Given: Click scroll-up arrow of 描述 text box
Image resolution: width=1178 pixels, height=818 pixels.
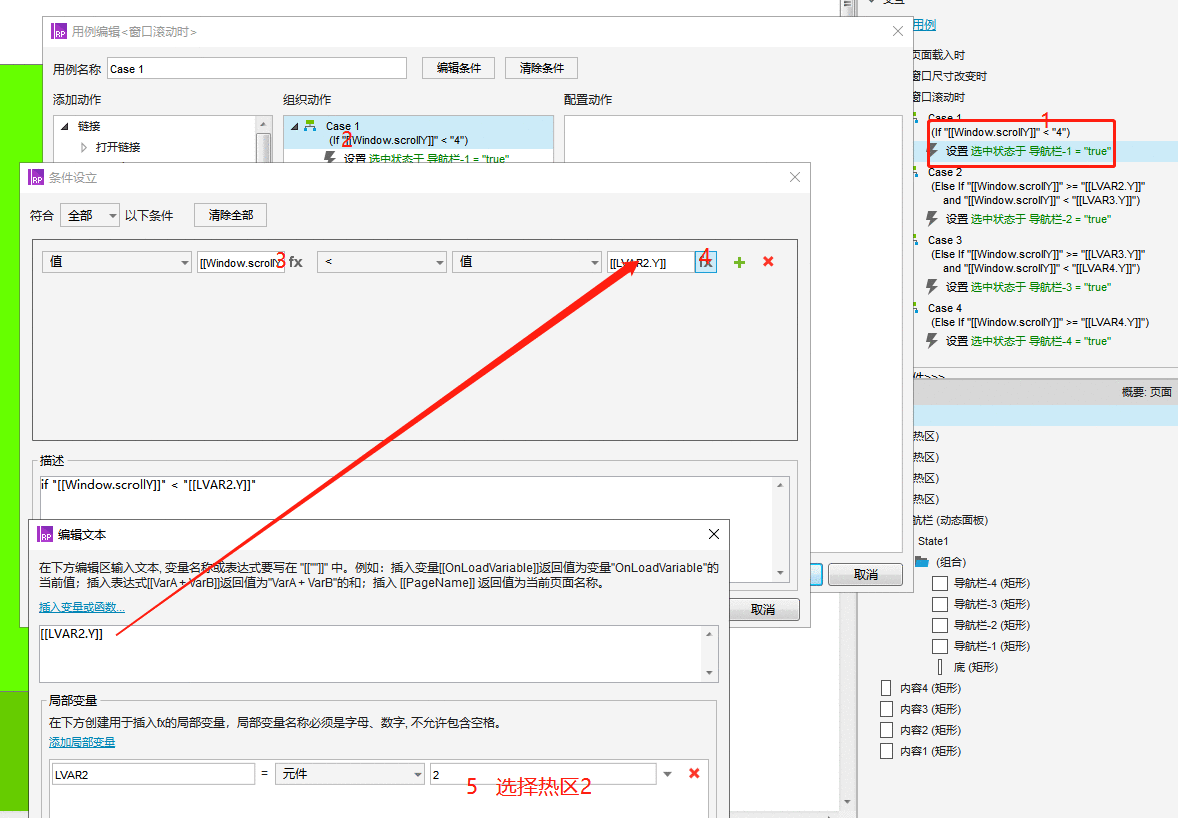Looking at the screenshot, I should point(780,485).
